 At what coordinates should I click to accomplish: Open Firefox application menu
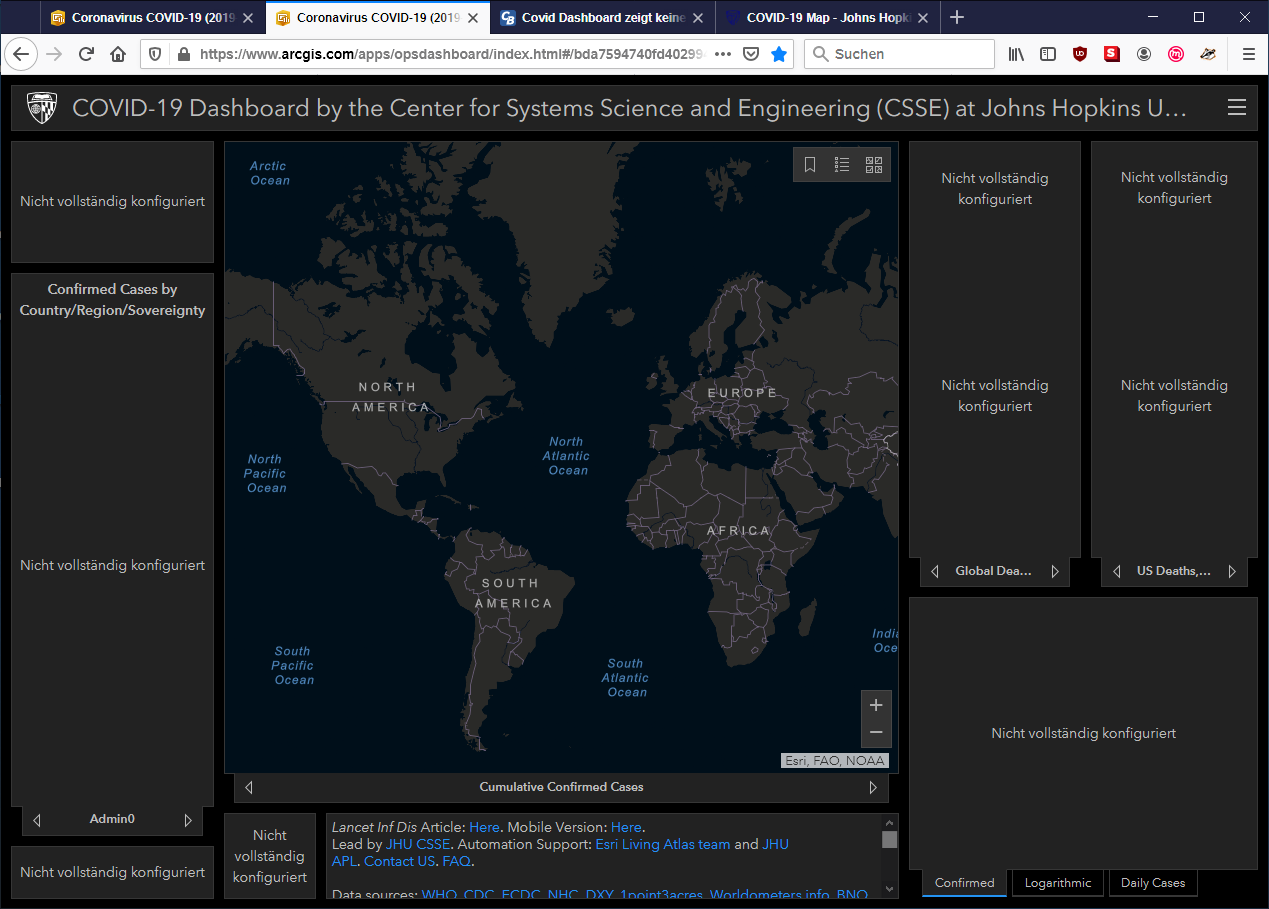tap(1248, 54)
